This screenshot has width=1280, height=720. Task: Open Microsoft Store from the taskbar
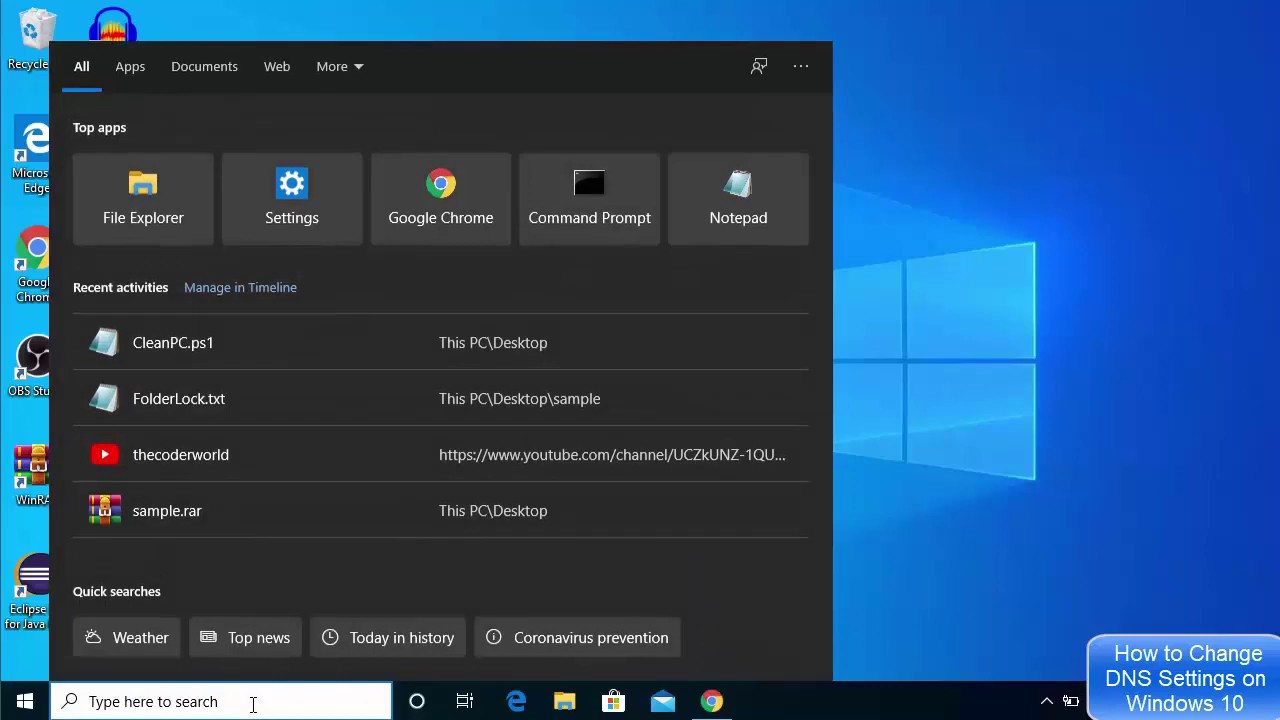[x=614, y=701]
